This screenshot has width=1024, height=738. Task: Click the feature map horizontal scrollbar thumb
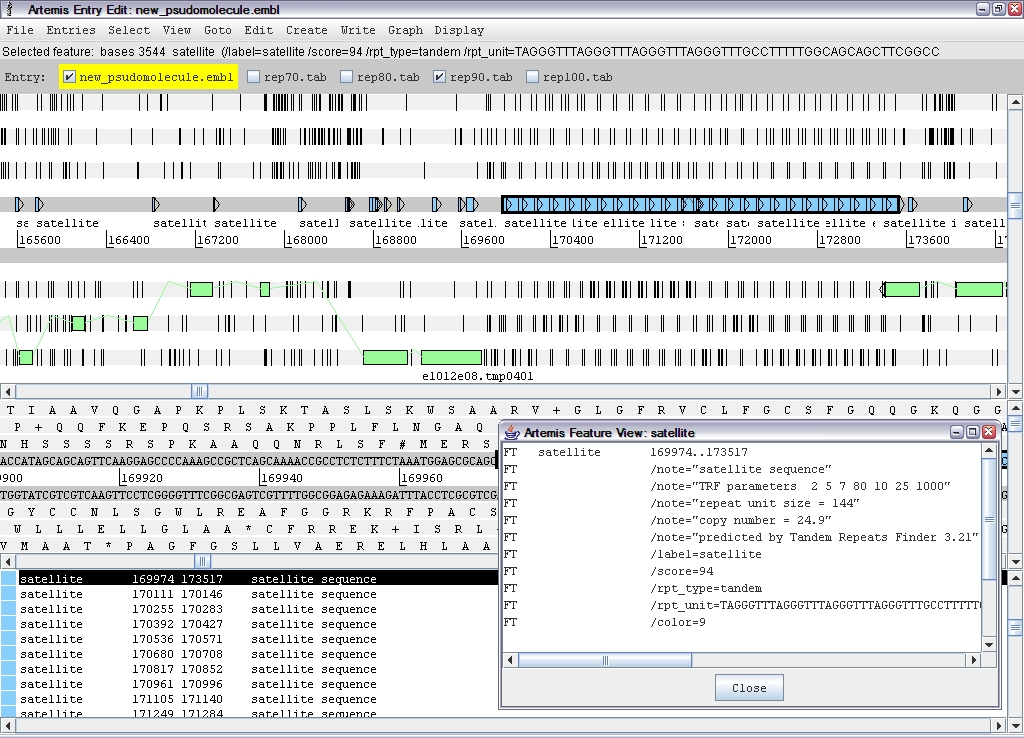click(200, 391)
